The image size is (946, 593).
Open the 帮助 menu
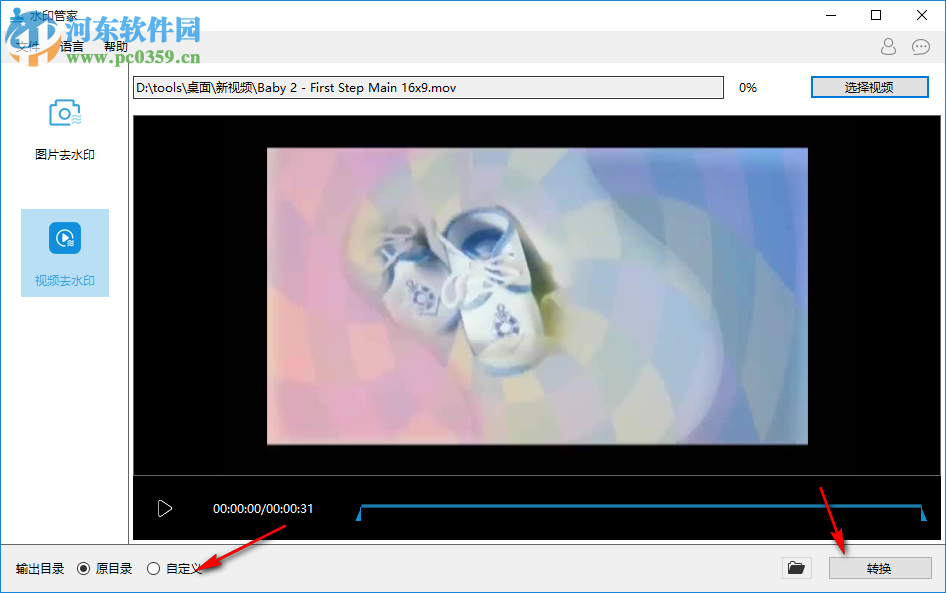coord(116,46)
